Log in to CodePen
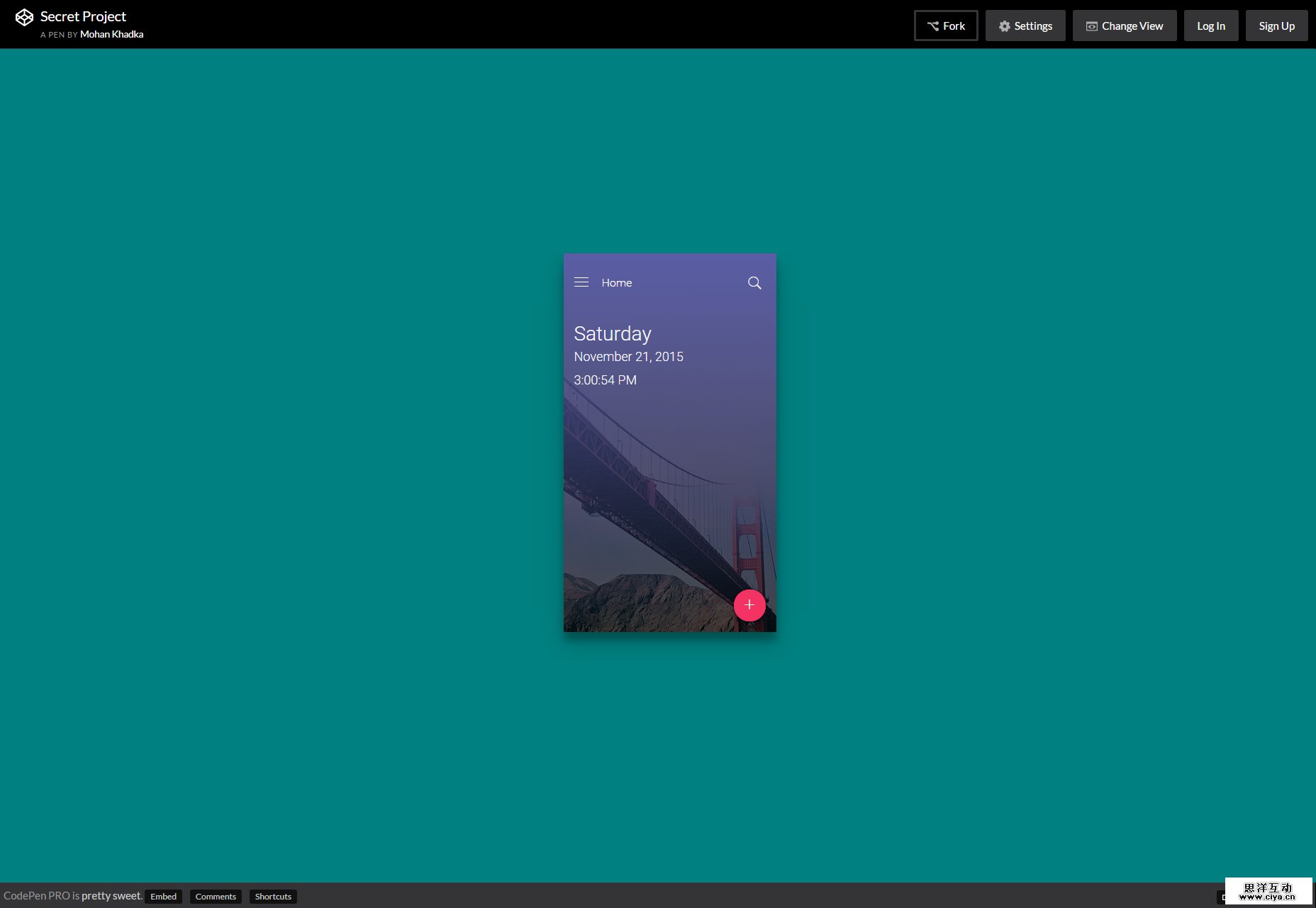Screen dimensions: 1316x908 click(x=1210, y=26)
